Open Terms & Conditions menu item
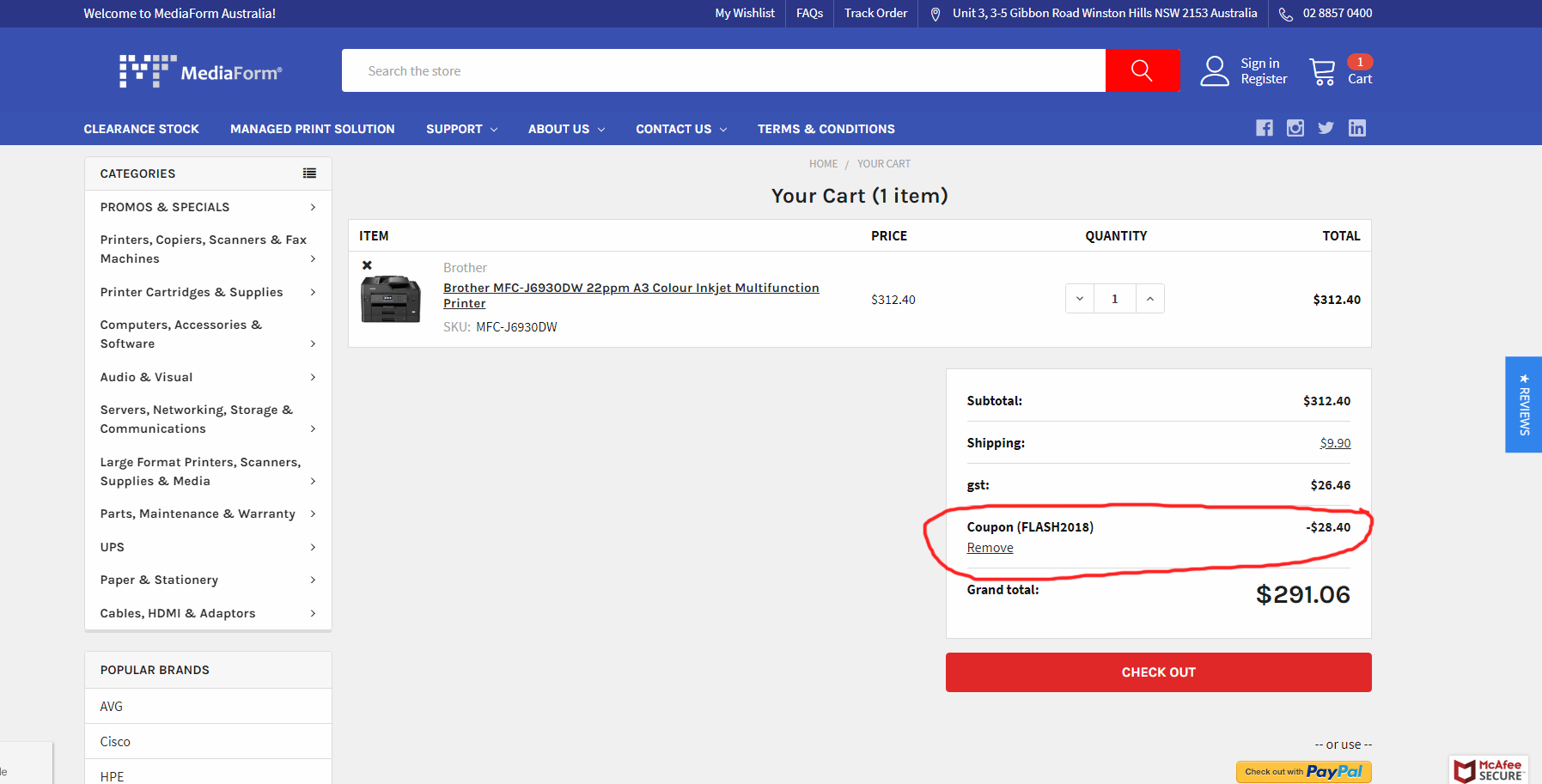 pos(826,129)
